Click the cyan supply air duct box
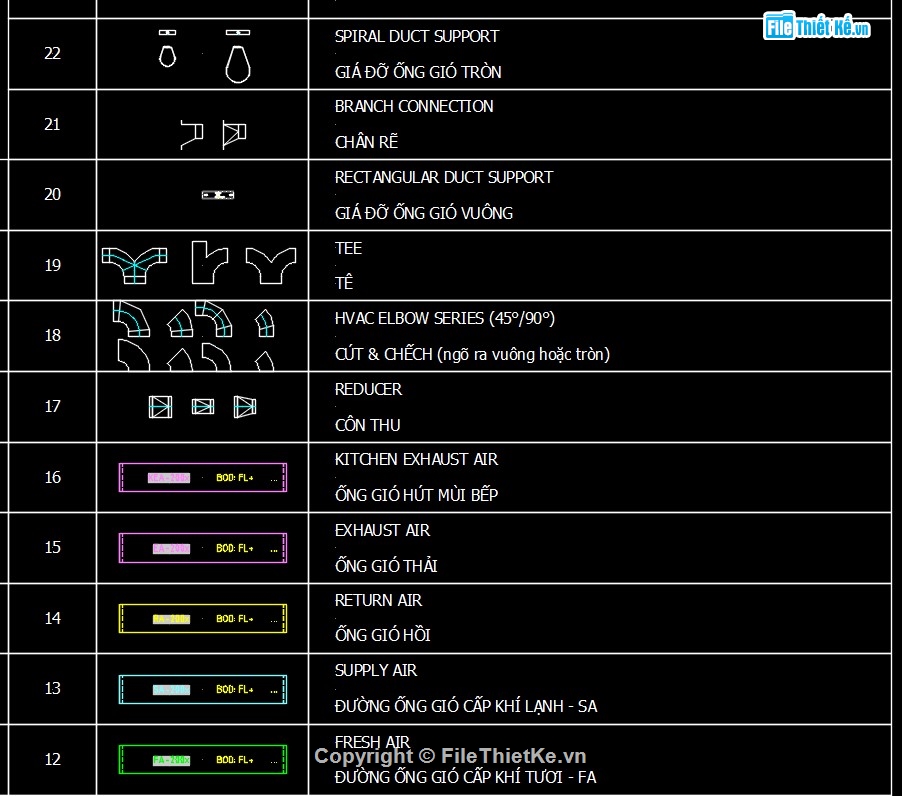The image size is (902, 796). point(203,689)
